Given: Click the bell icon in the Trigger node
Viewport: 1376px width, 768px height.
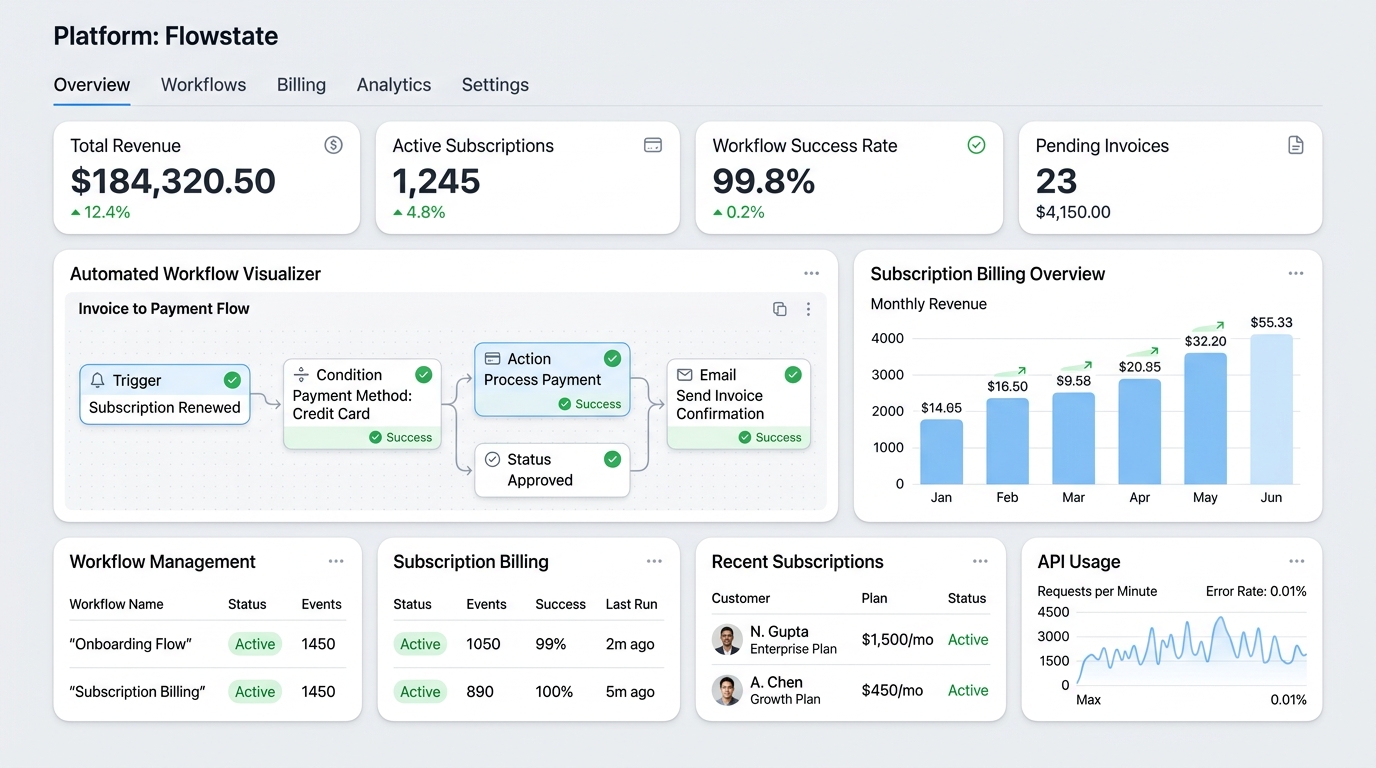Looking at the screenshot, I should point(98,380).
